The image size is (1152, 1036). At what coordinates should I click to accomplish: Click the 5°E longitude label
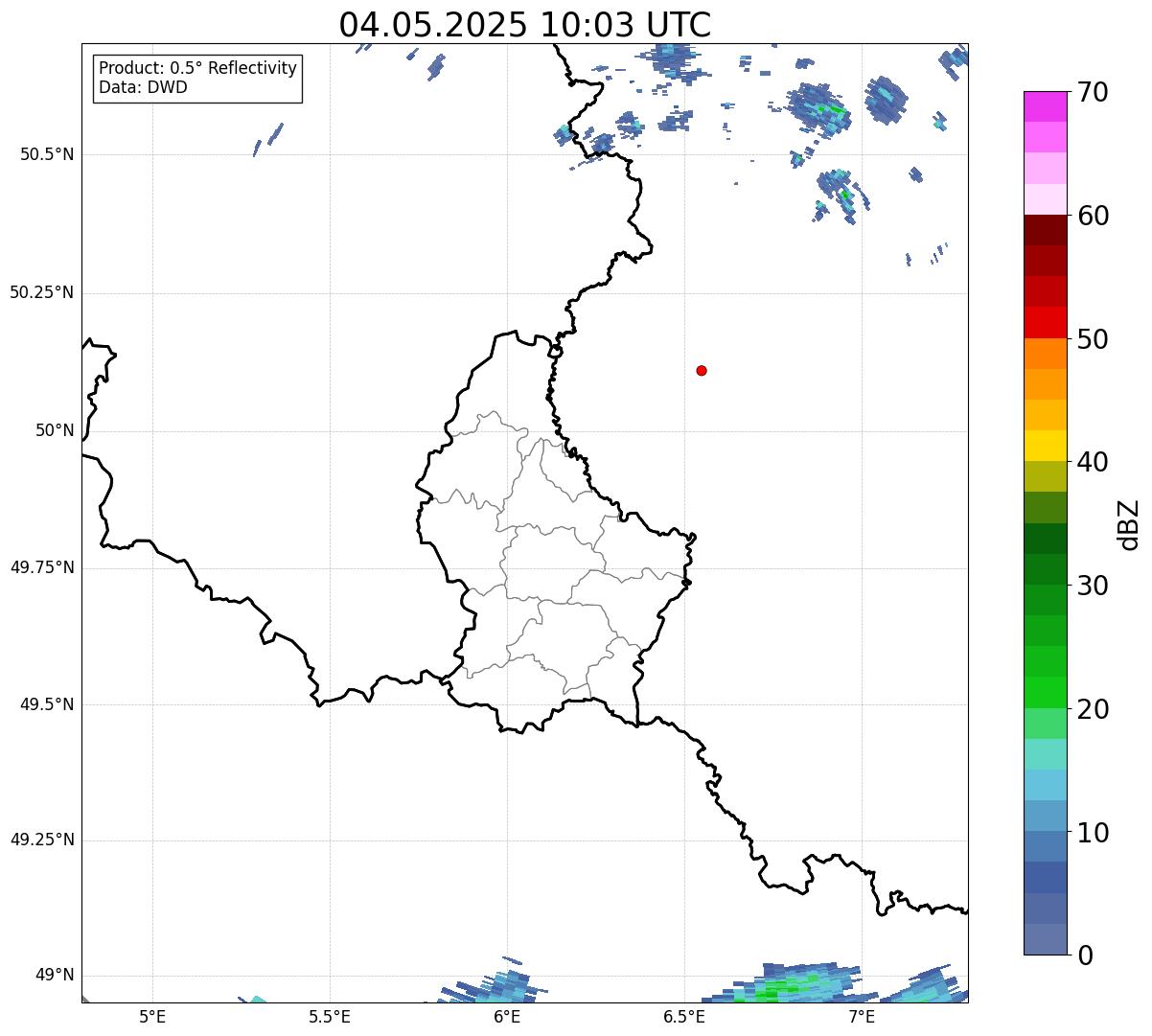(152, 1016)
